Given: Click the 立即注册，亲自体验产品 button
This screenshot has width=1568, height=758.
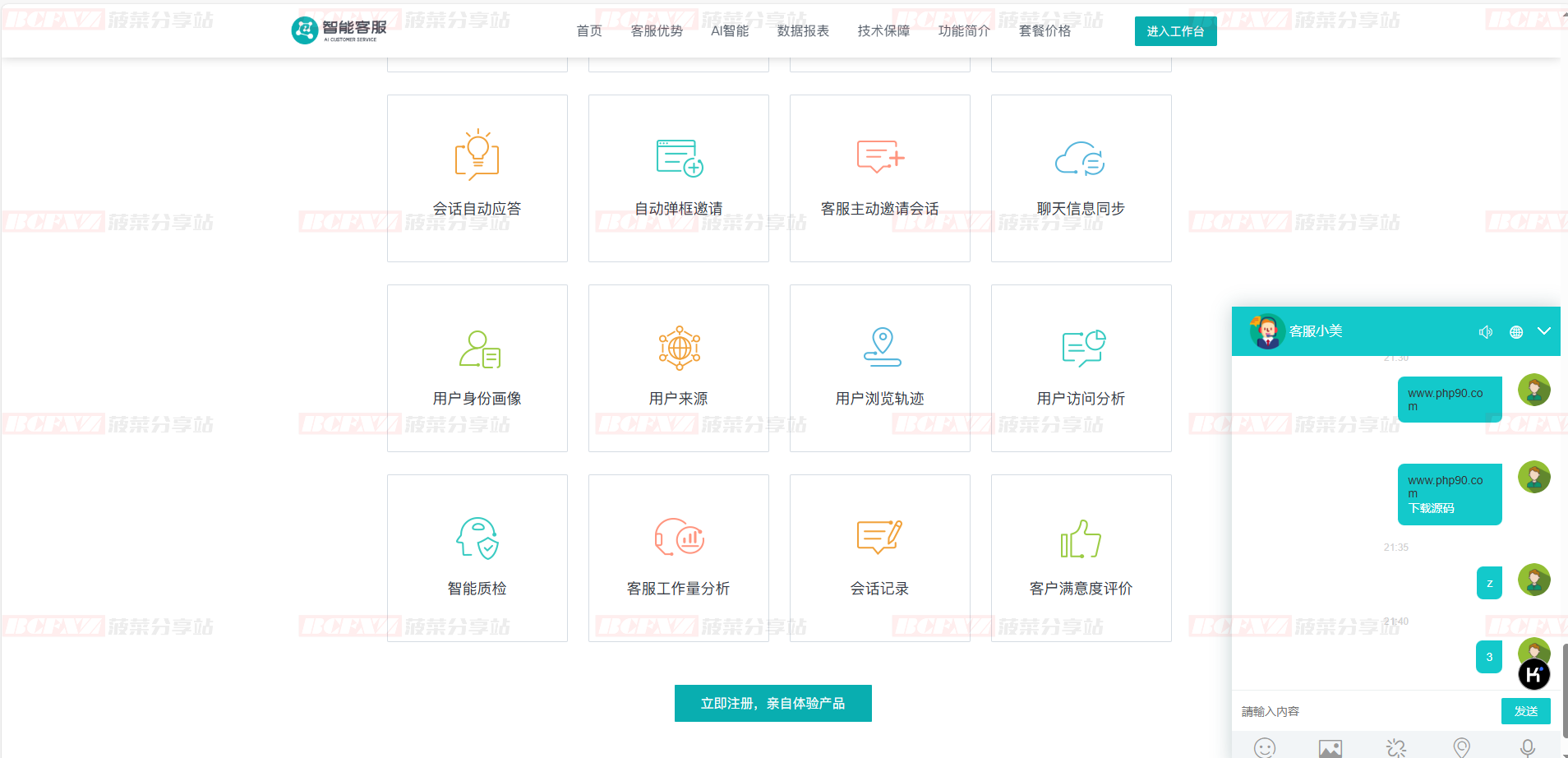Looking at the screenshot, I should (772, 704).
